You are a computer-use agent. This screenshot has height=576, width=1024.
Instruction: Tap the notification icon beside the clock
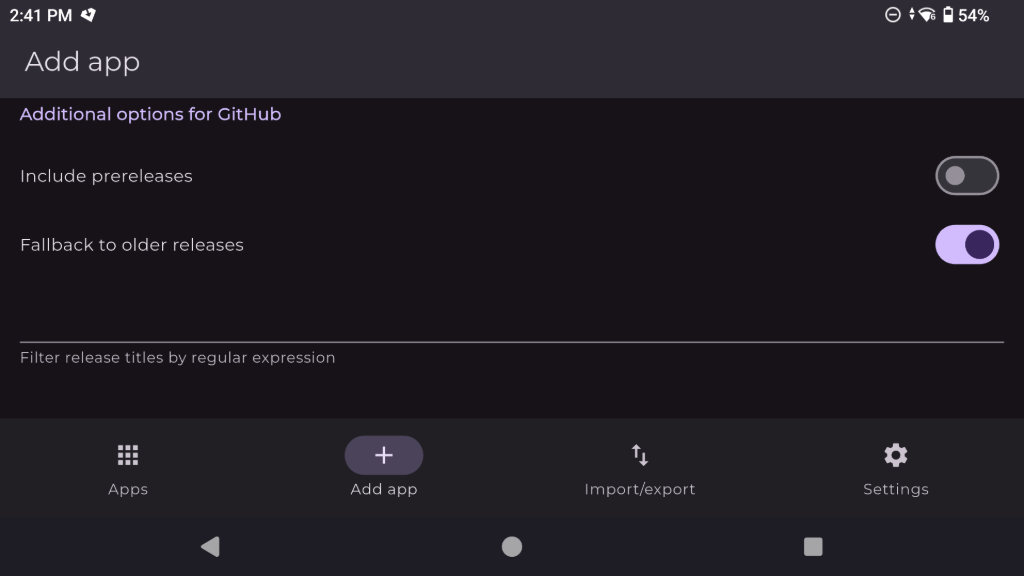pyautogui.click(x=89, y=15)
